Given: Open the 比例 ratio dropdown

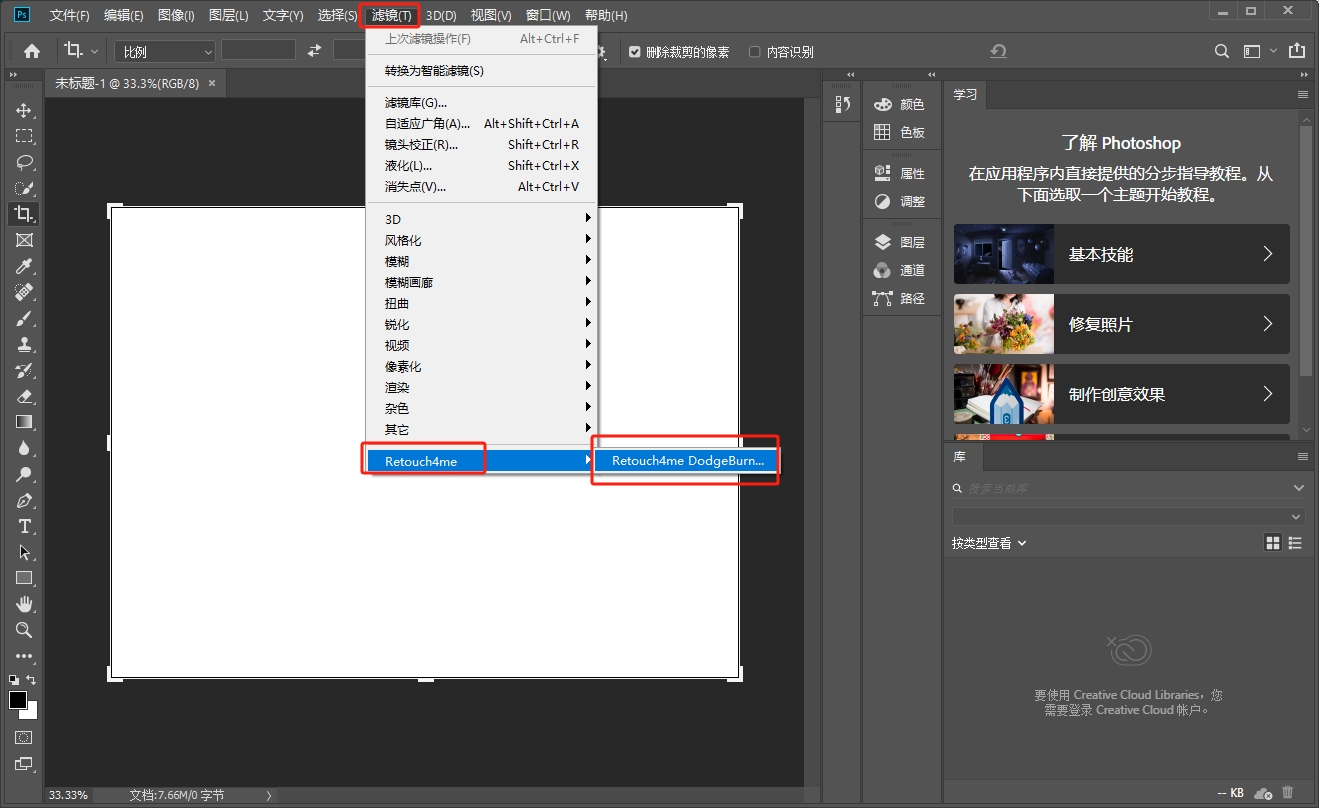Looking at the screenshot, I should [165, 51].
